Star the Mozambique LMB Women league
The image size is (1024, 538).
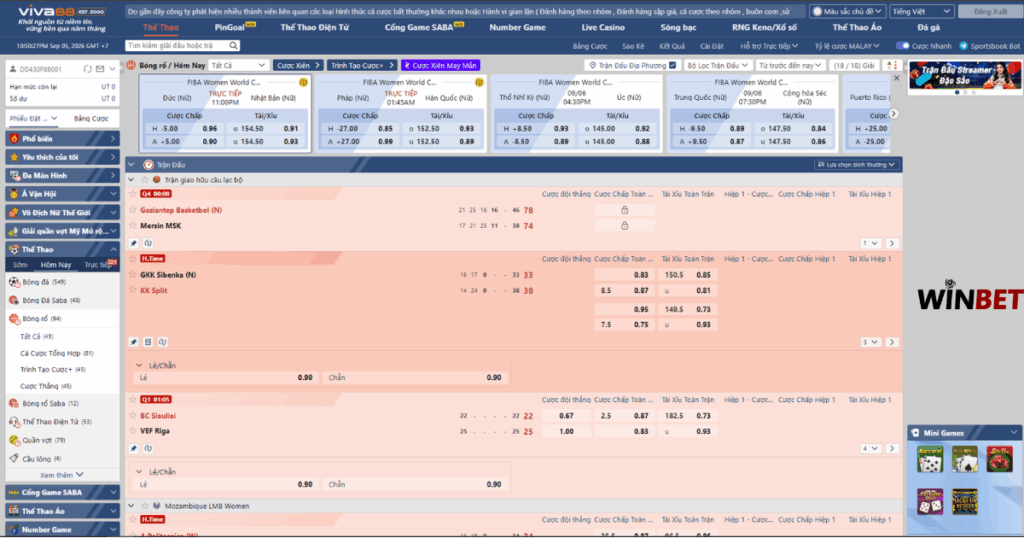(145, 506)
